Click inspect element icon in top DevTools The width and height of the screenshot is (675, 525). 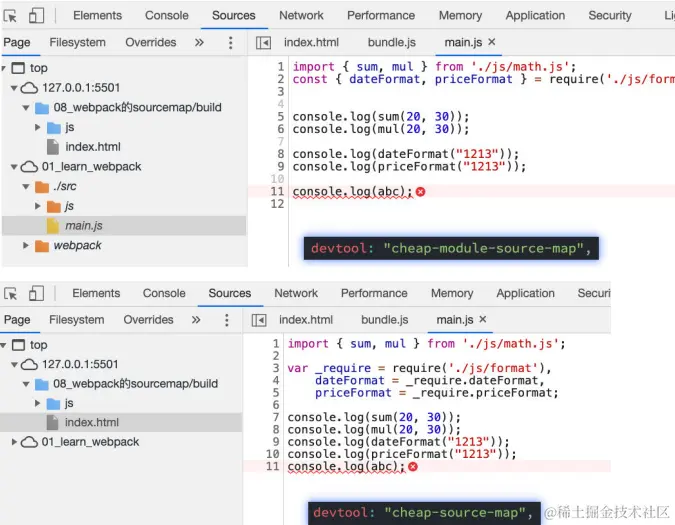tap(10, 16)
